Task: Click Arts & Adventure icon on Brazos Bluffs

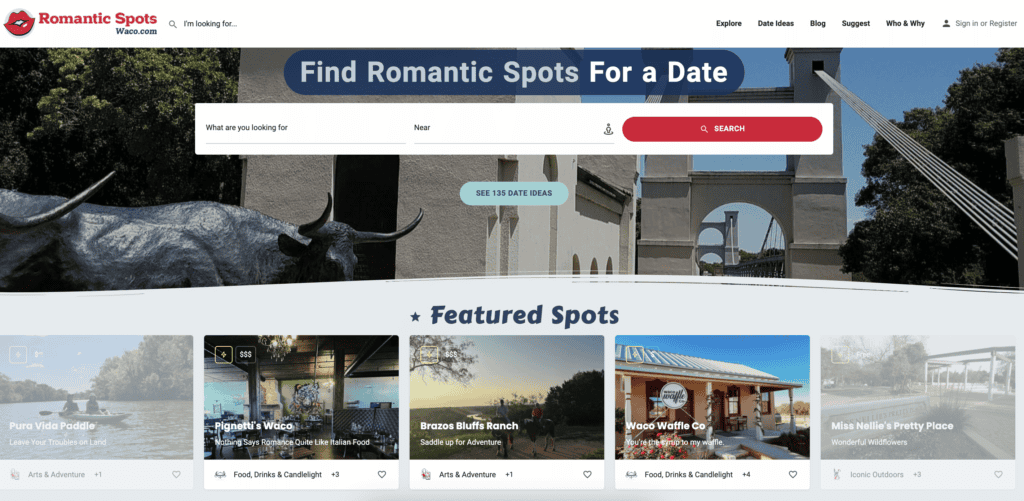Action: click(427, 474)
